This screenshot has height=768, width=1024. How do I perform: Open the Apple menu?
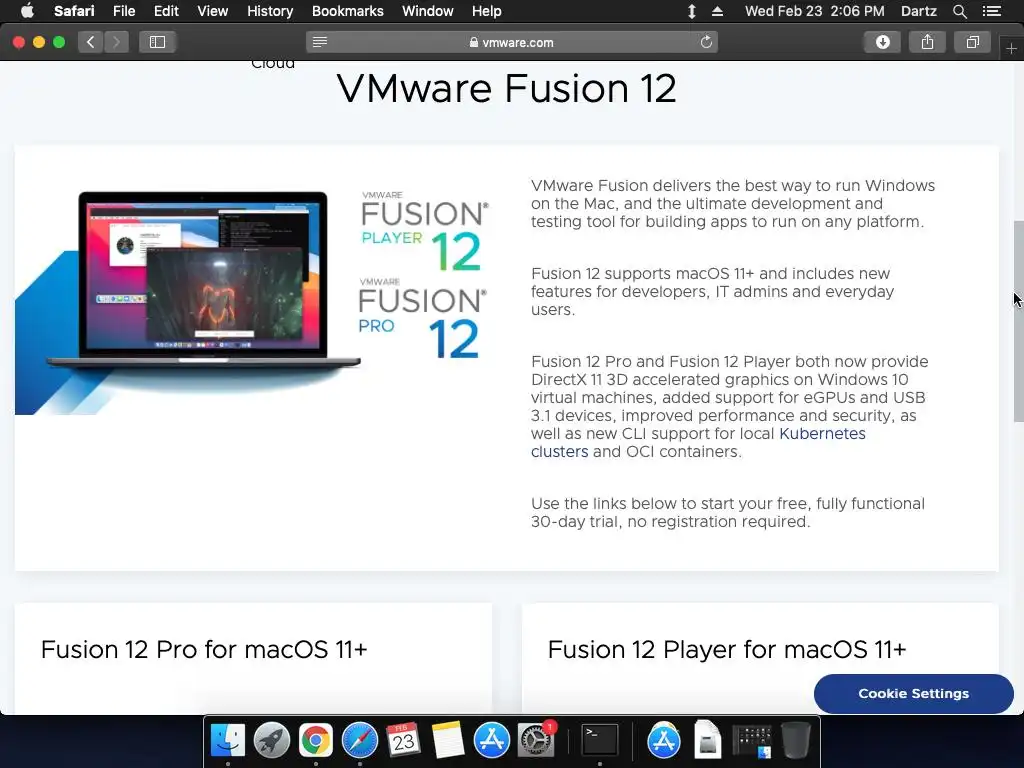click(27, 11)
